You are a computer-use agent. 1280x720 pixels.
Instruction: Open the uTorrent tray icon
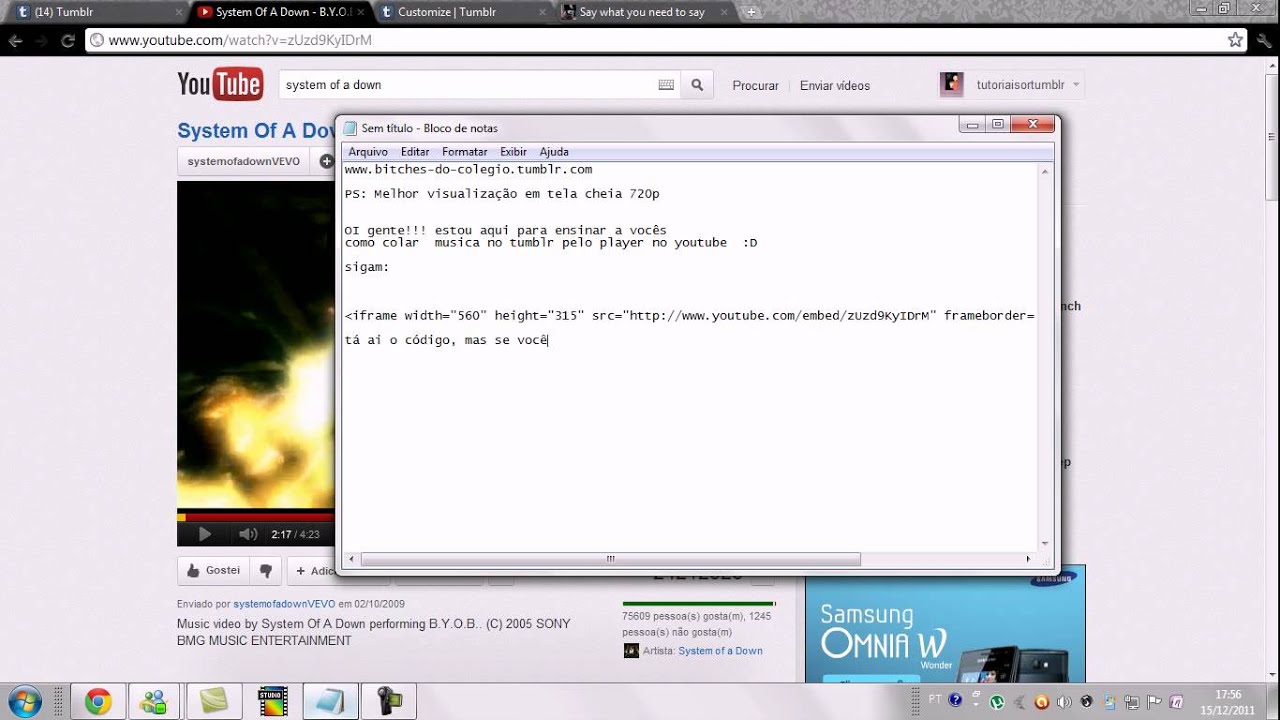pos(997,701)
